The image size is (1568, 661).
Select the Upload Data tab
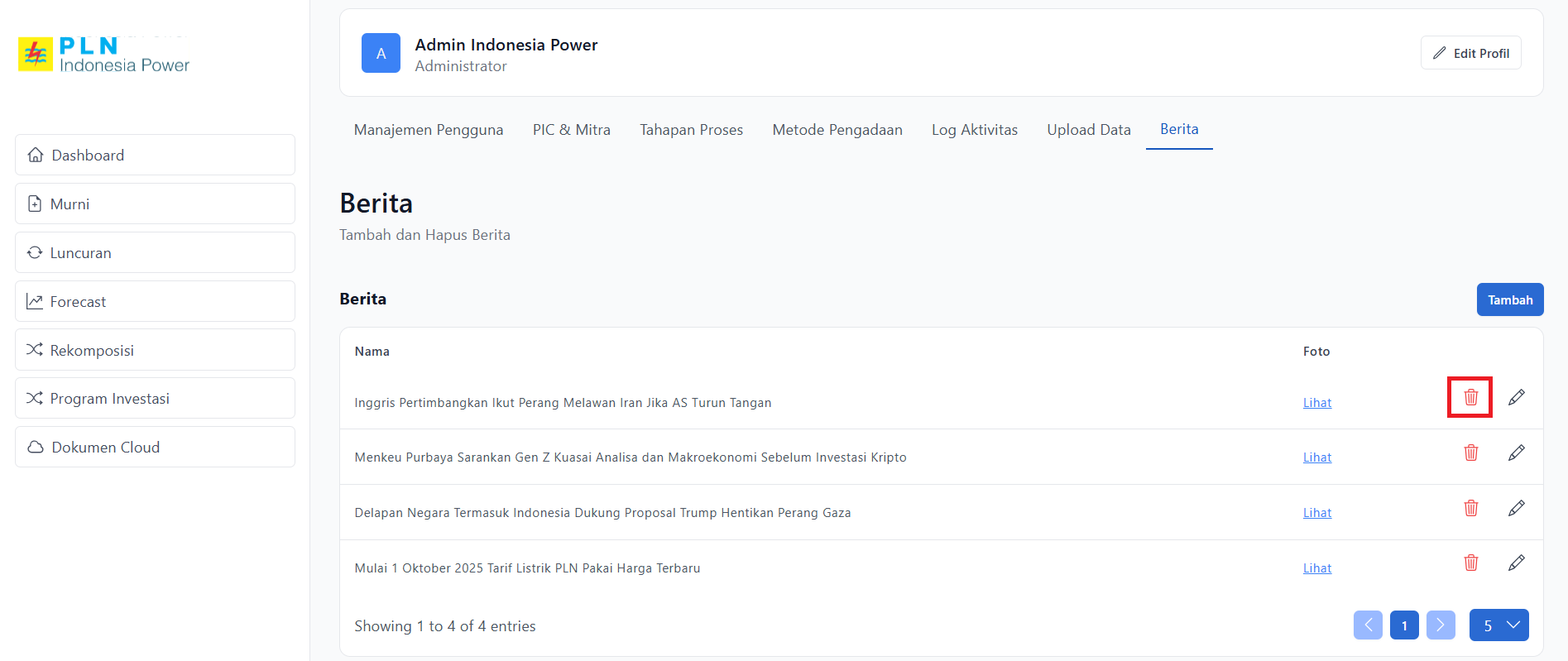(1088, 130)
